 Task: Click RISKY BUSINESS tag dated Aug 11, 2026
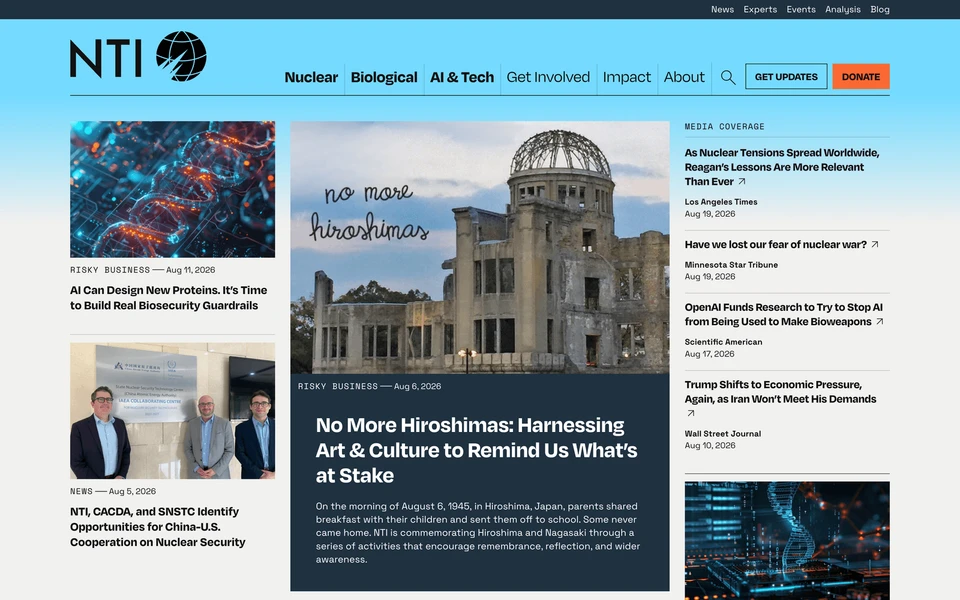pos(110,270)
